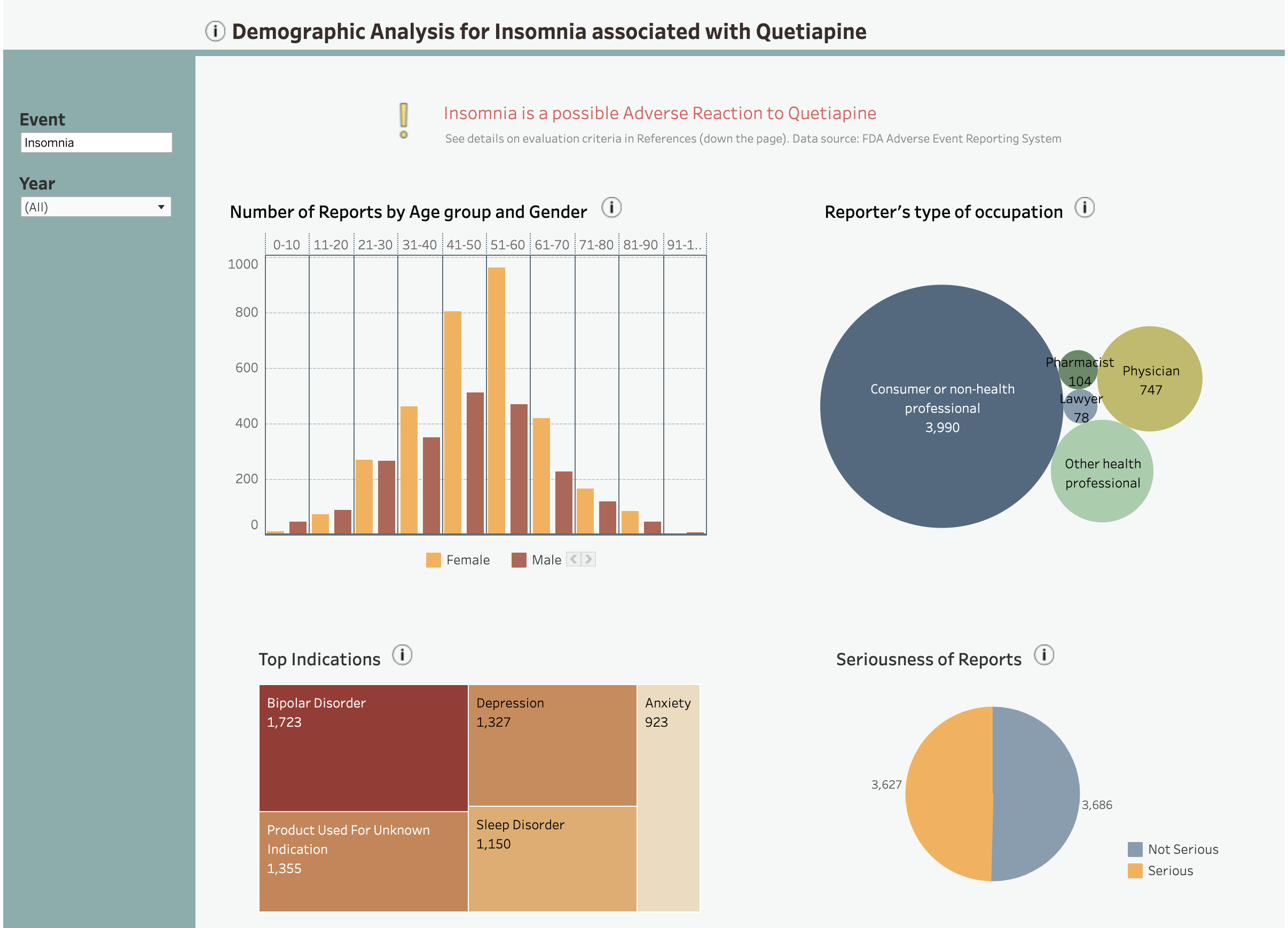Image resolution: width=1288 pixels, height=928 pixels.
Task: Select Consumer or non-health professional bubble
Action: (941, 407)
